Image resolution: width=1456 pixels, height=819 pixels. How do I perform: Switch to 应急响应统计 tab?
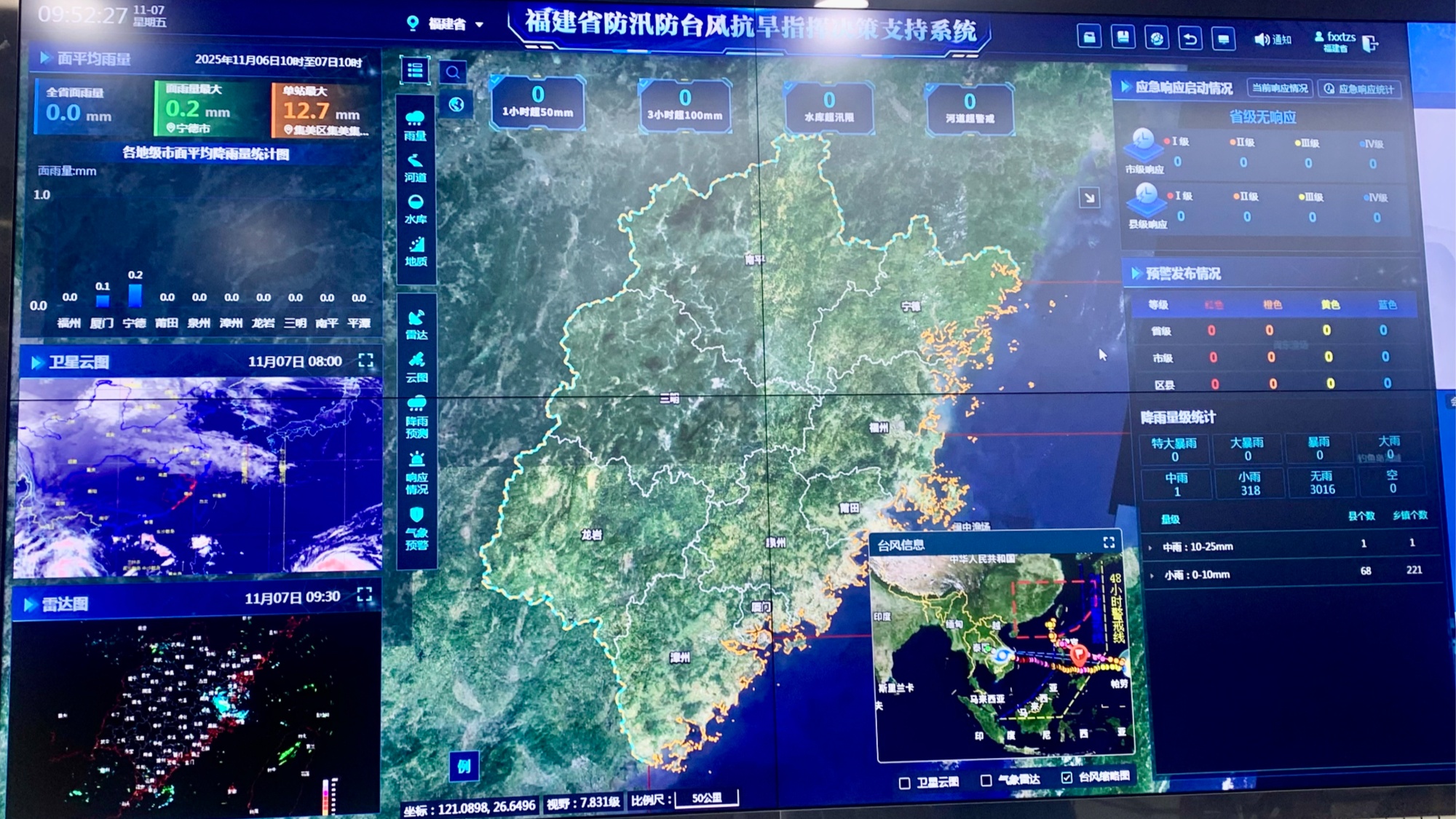1359,89
